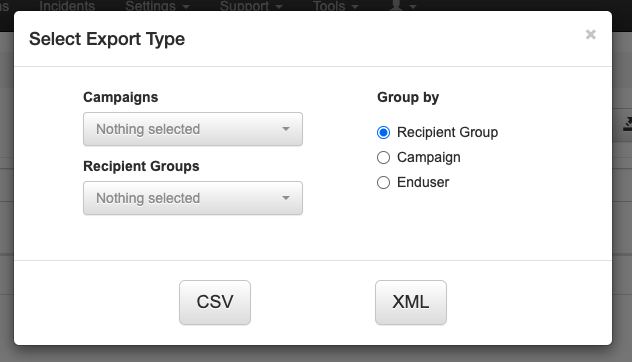Export as XML

pos(411,302)
